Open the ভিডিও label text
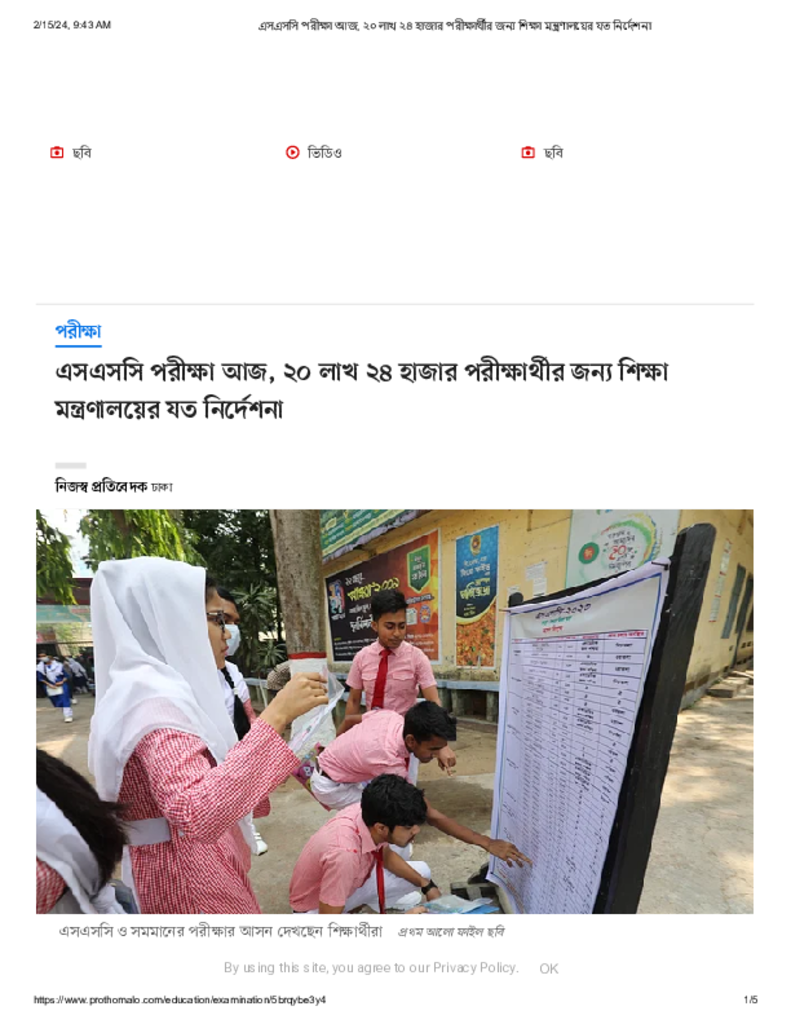791x1024 pixels. pyautogui.click(x=325, y=153)
